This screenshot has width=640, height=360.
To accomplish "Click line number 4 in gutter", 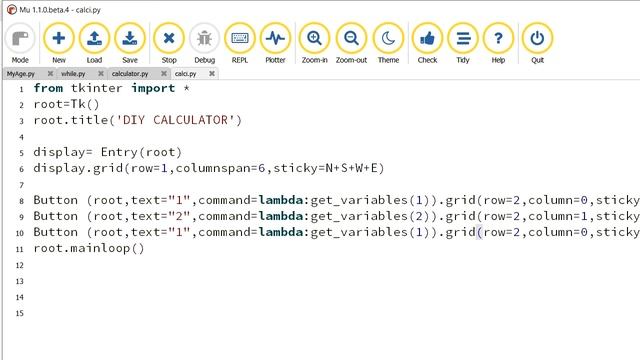I will pos(21,137).
